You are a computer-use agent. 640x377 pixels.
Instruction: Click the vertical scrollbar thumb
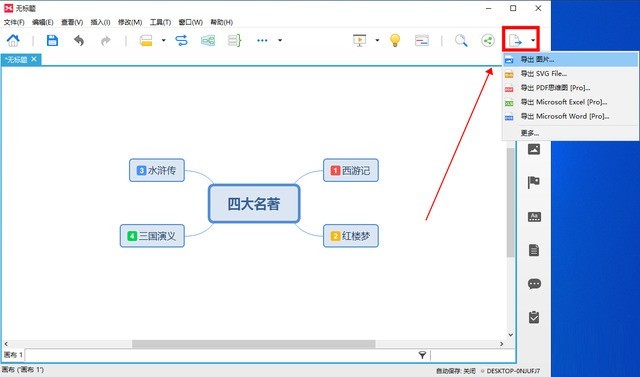click(x=510, y=202)
